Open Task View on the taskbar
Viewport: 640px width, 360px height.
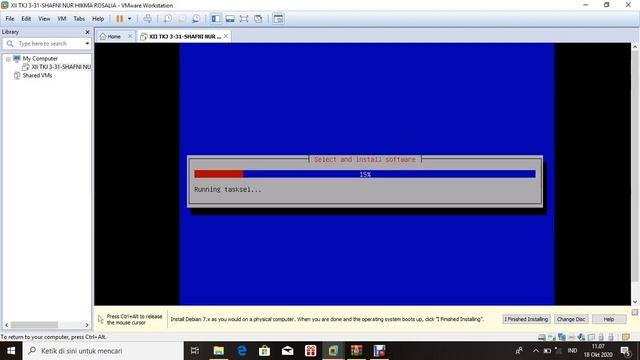(195, 351)
